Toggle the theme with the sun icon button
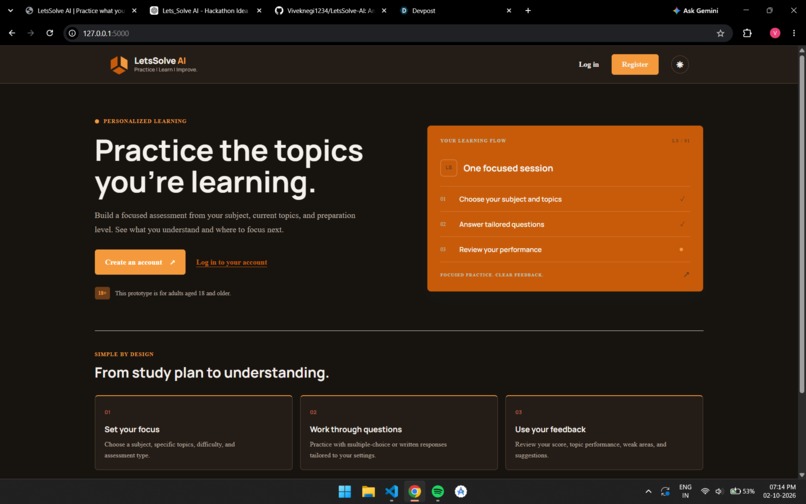806x504 pixels. click(x=680, y=64)
